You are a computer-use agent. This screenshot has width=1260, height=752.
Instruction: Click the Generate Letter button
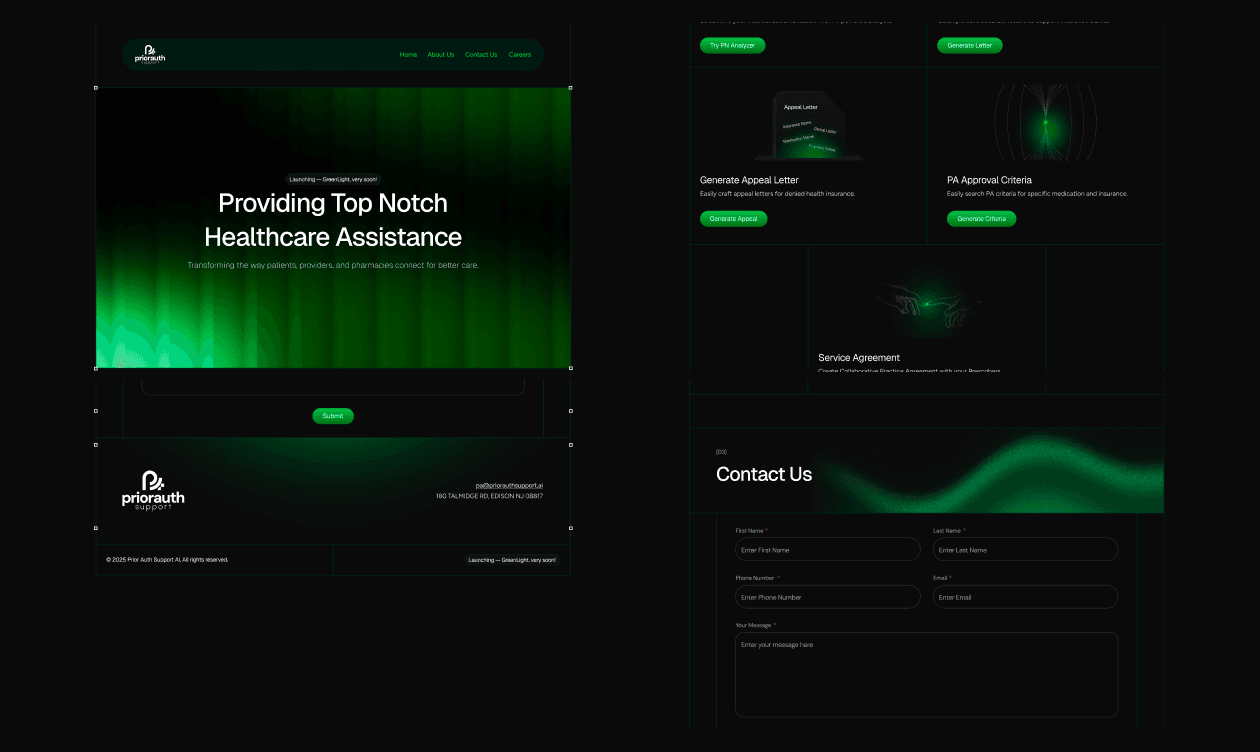click(x=970, y=45)
